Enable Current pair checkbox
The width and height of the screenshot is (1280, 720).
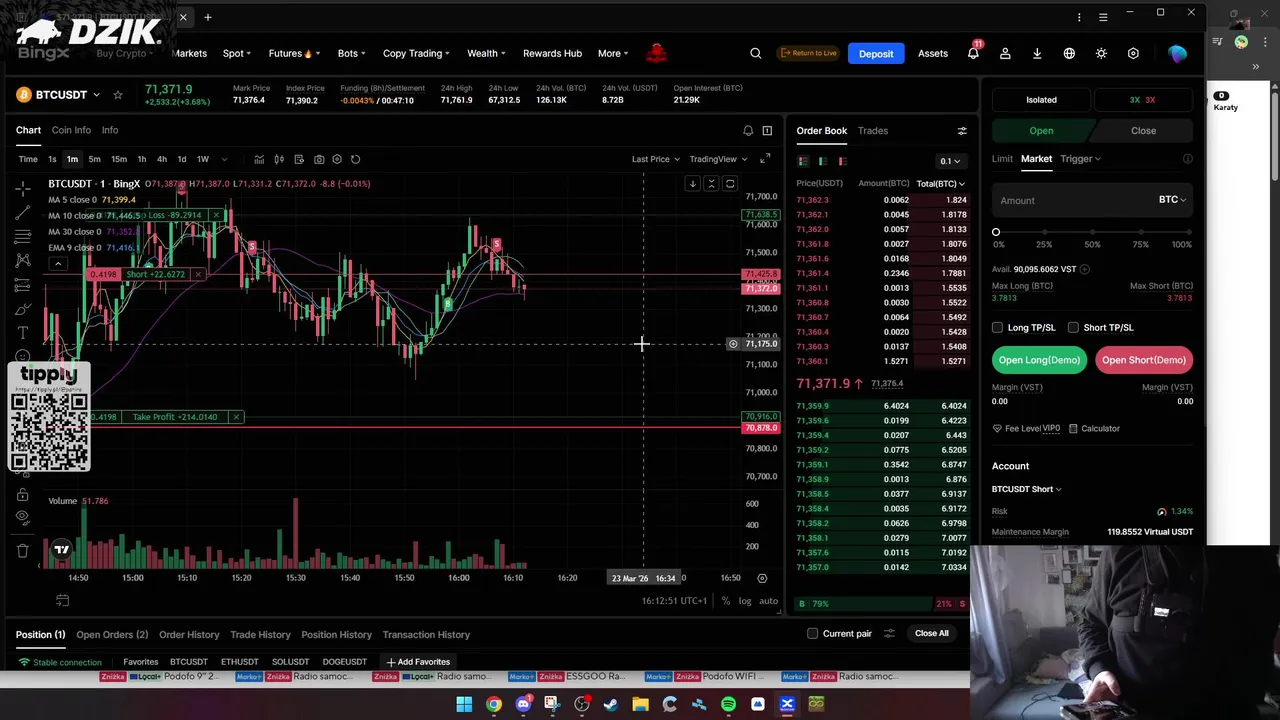tap(812, 633)
